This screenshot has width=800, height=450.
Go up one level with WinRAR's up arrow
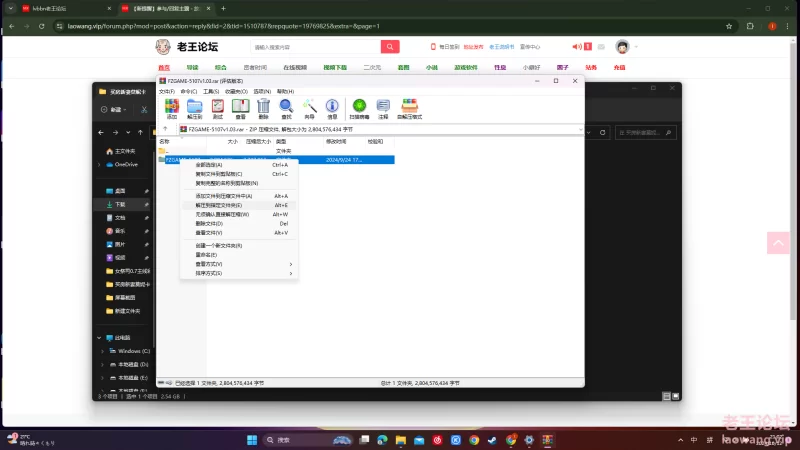click(165, 129)
